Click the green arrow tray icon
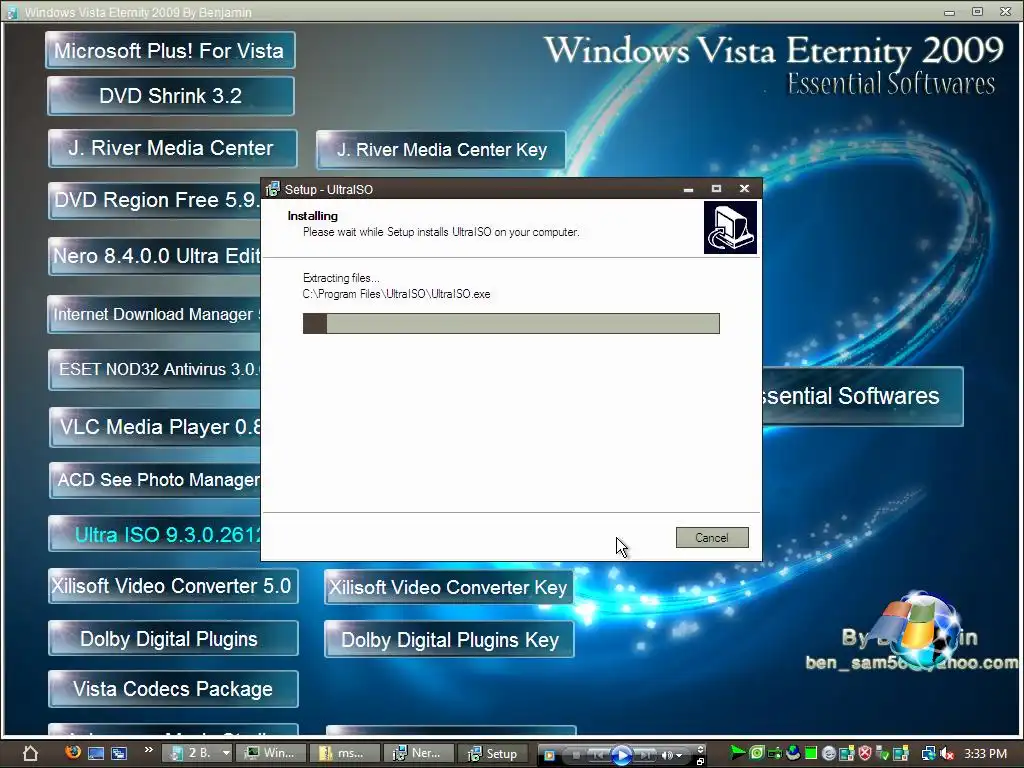 [x=737, y=753]
